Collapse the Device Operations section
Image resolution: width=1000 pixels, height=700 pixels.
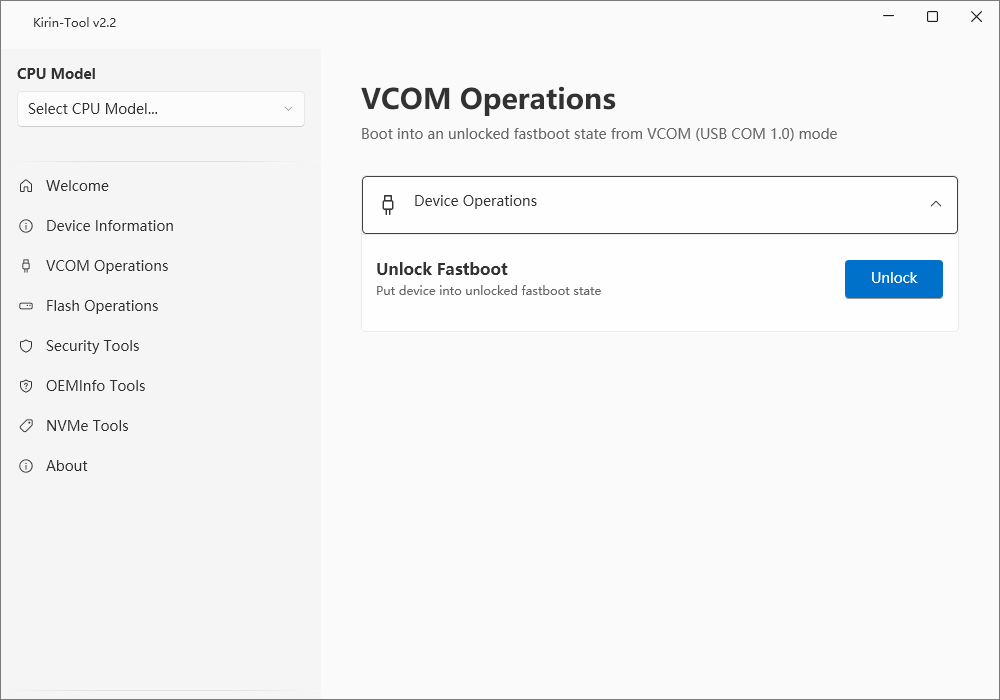936,204
